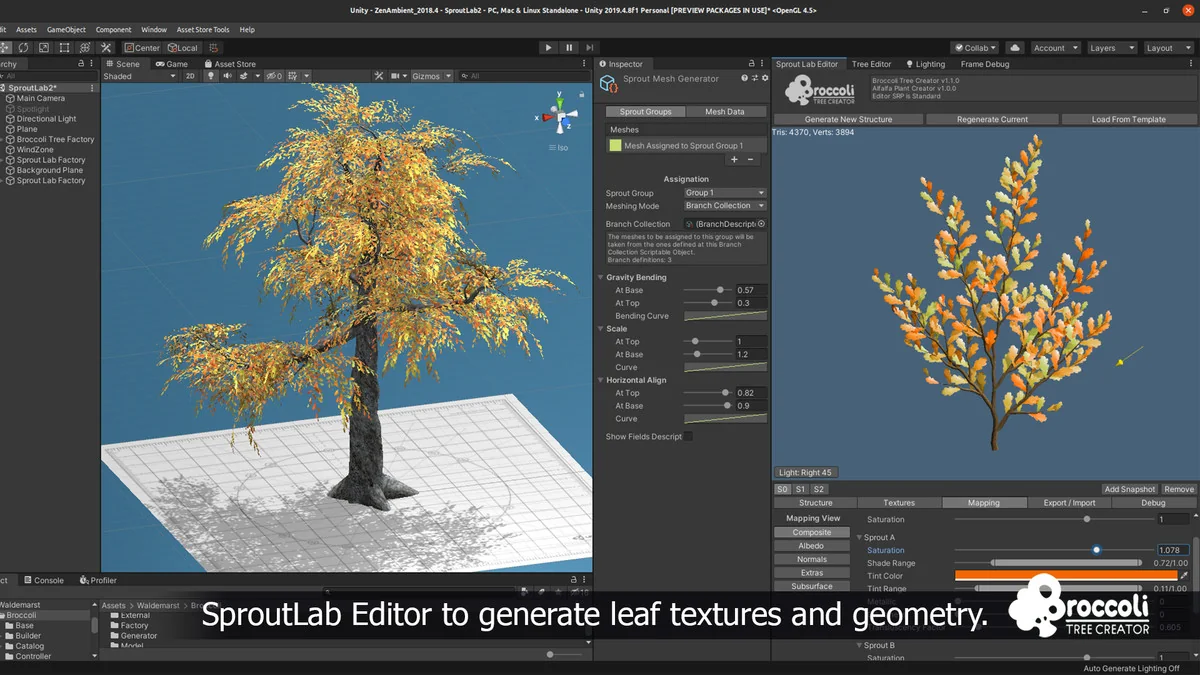The image size is (1200, 675).
Task: Switch to the Tree Editor tab
Action: [870, 63]
